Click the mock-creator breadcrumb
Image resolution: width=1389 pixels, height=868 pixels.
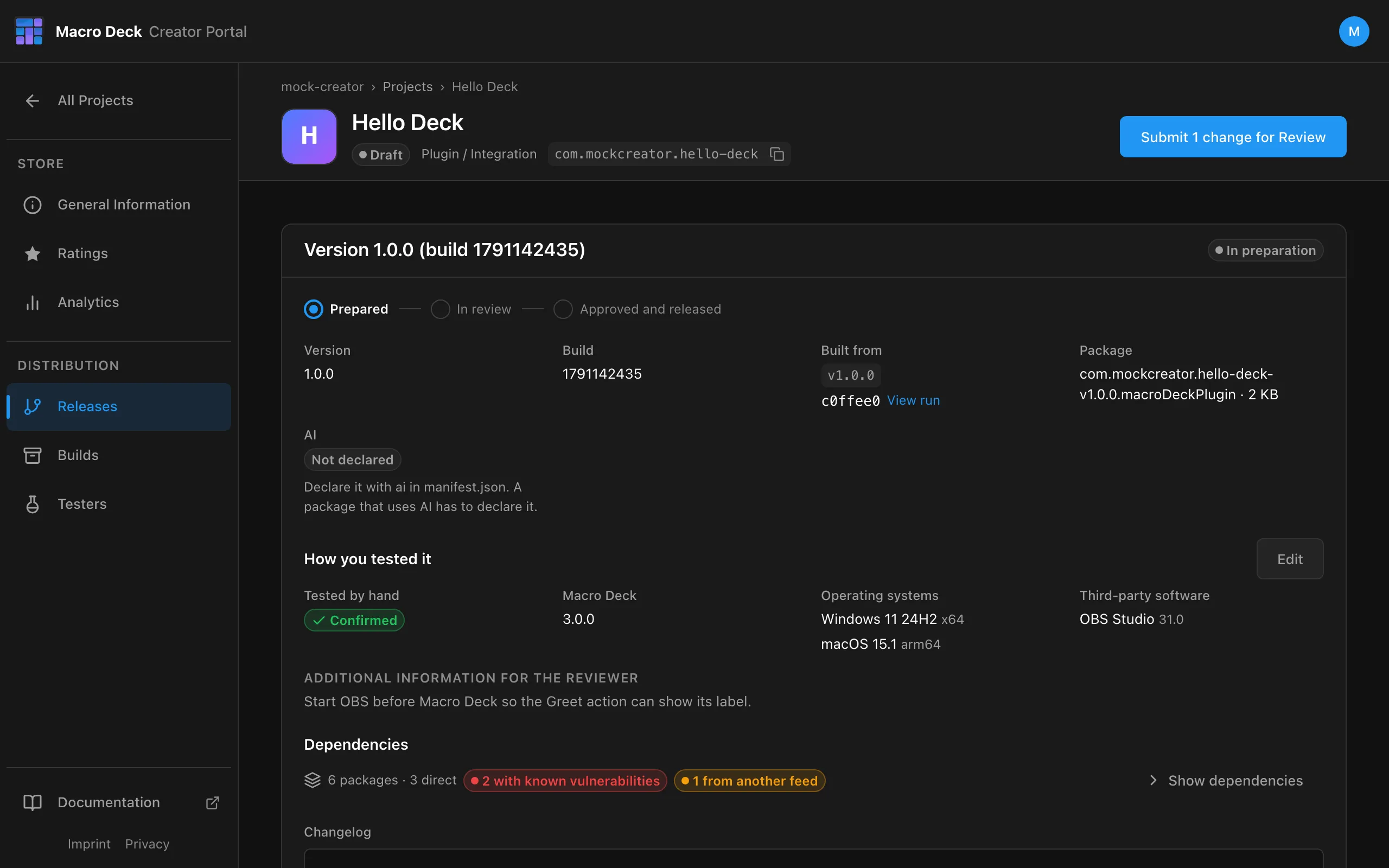322,87
